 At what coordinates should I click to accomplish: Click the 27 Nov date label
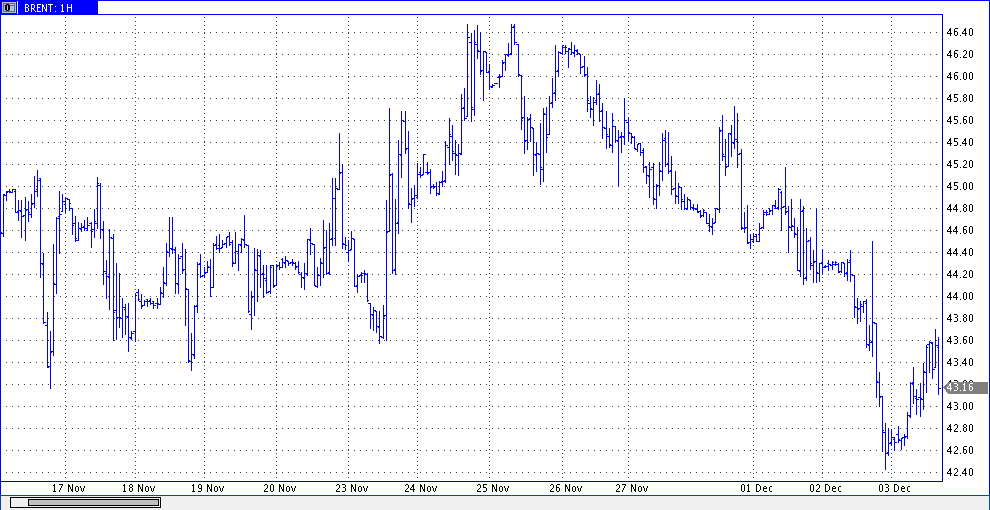coord(632,489)
